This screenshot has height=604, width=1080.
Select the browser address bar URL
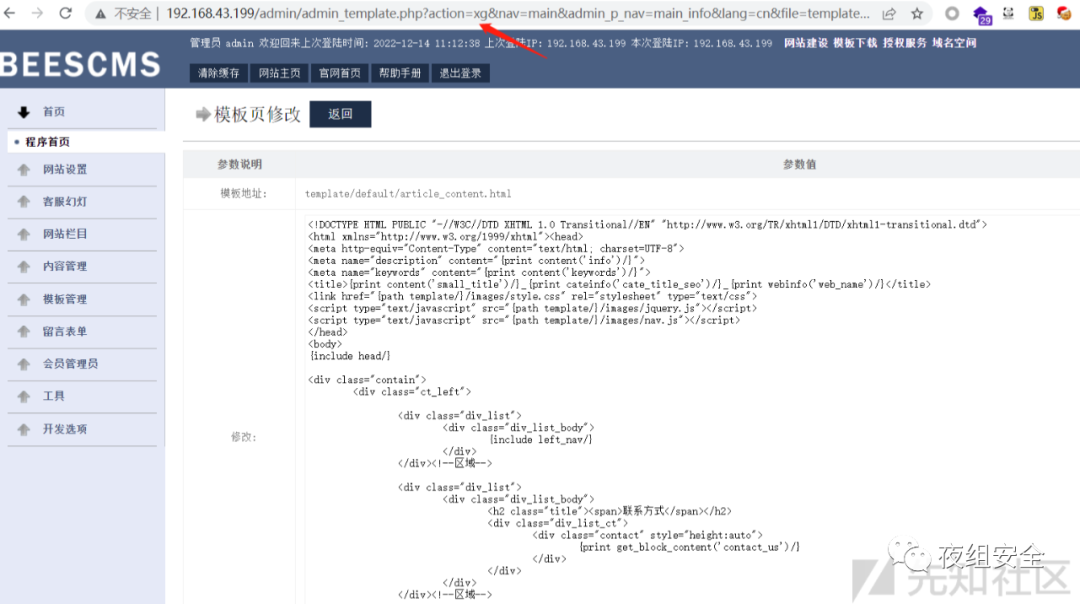(518, 14)
